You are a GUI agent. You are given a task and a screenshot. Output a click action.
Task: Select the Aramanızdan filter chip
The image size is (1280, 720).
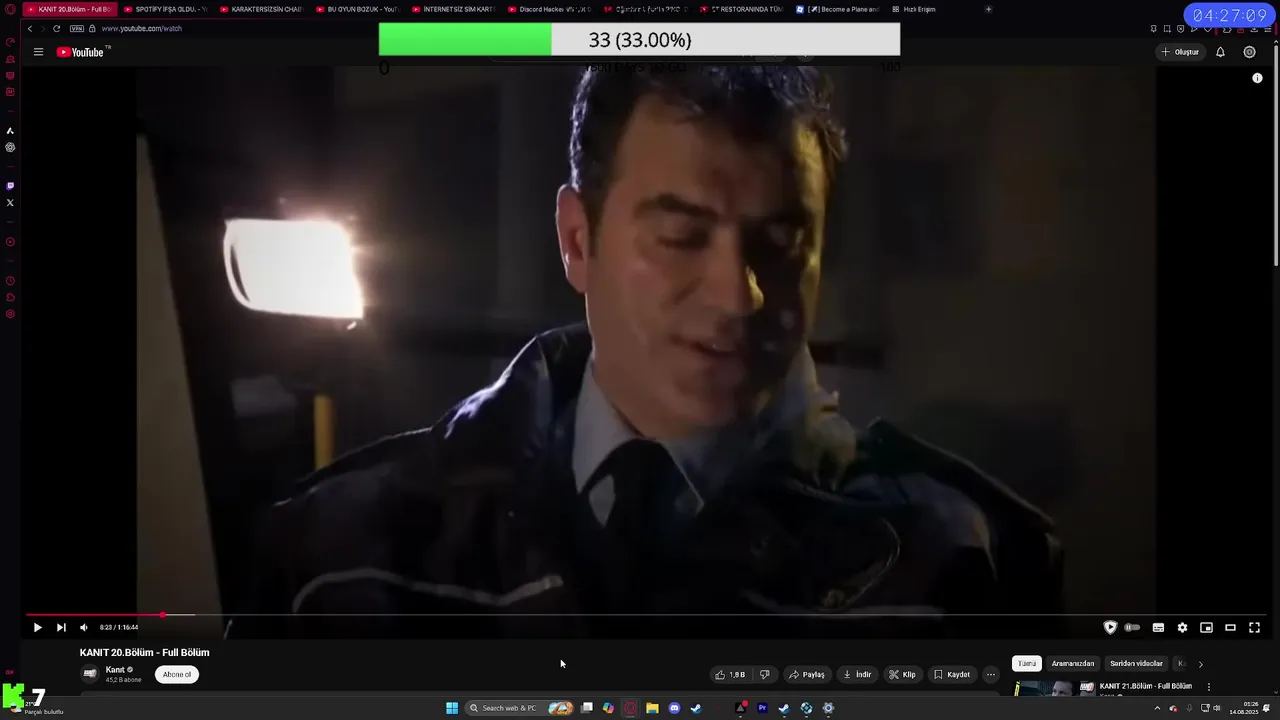tap(1073, 664)
